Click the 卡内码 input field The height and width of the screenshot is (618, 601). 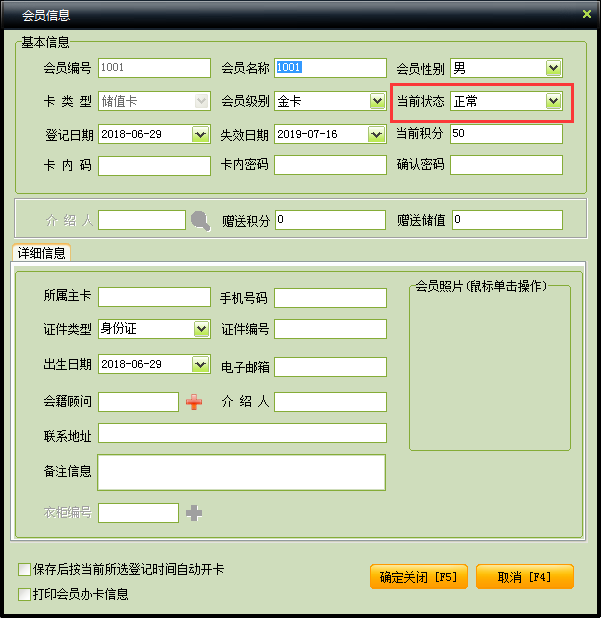(x=154, y=166)
